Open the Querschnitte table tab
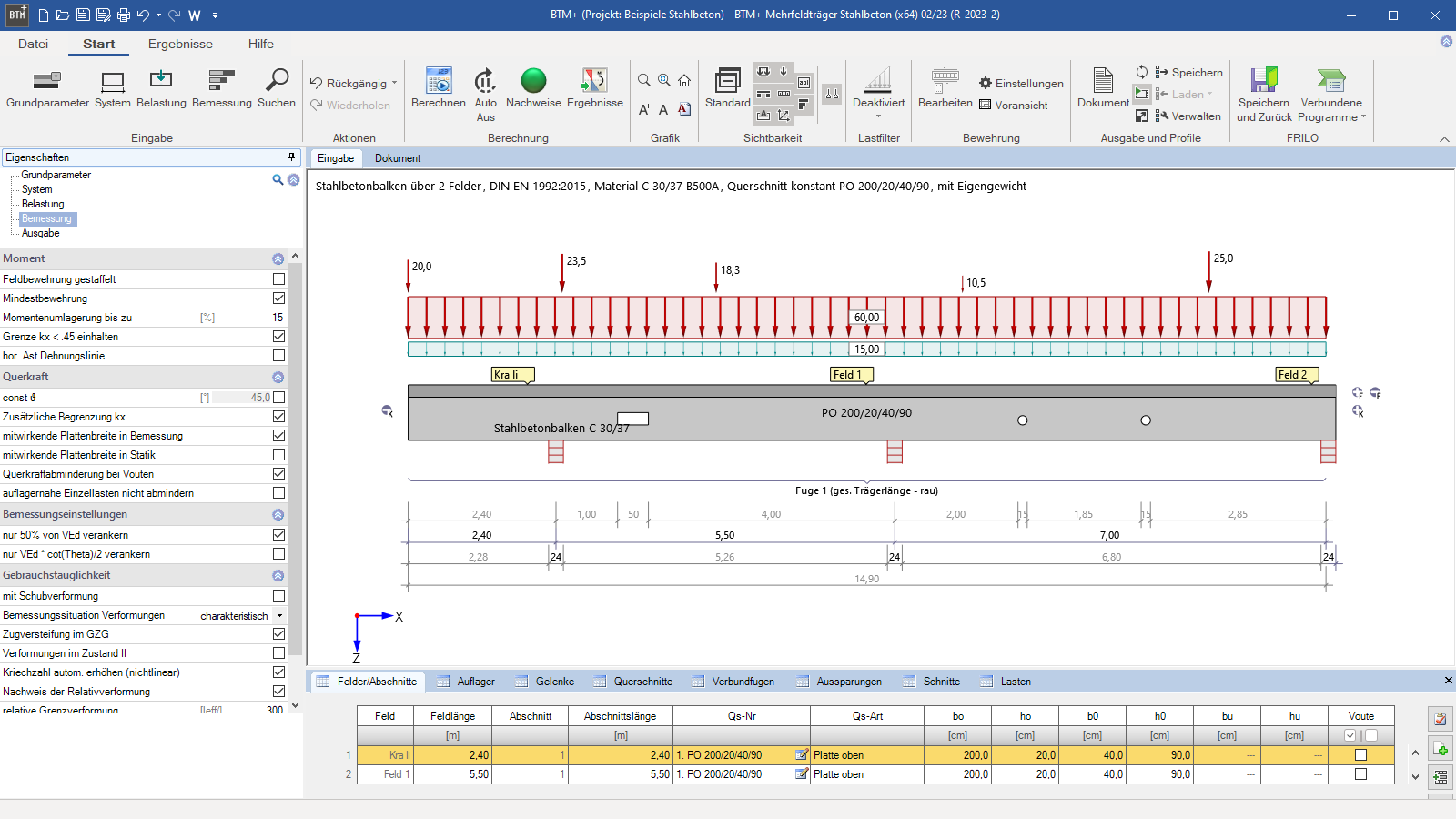This screenshot has width=1456, height=819. click(633, 682)
